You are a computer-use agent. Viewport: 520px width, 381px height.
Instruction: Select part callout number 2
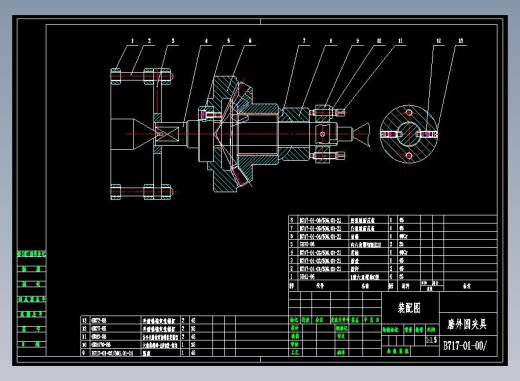(149, 41)
